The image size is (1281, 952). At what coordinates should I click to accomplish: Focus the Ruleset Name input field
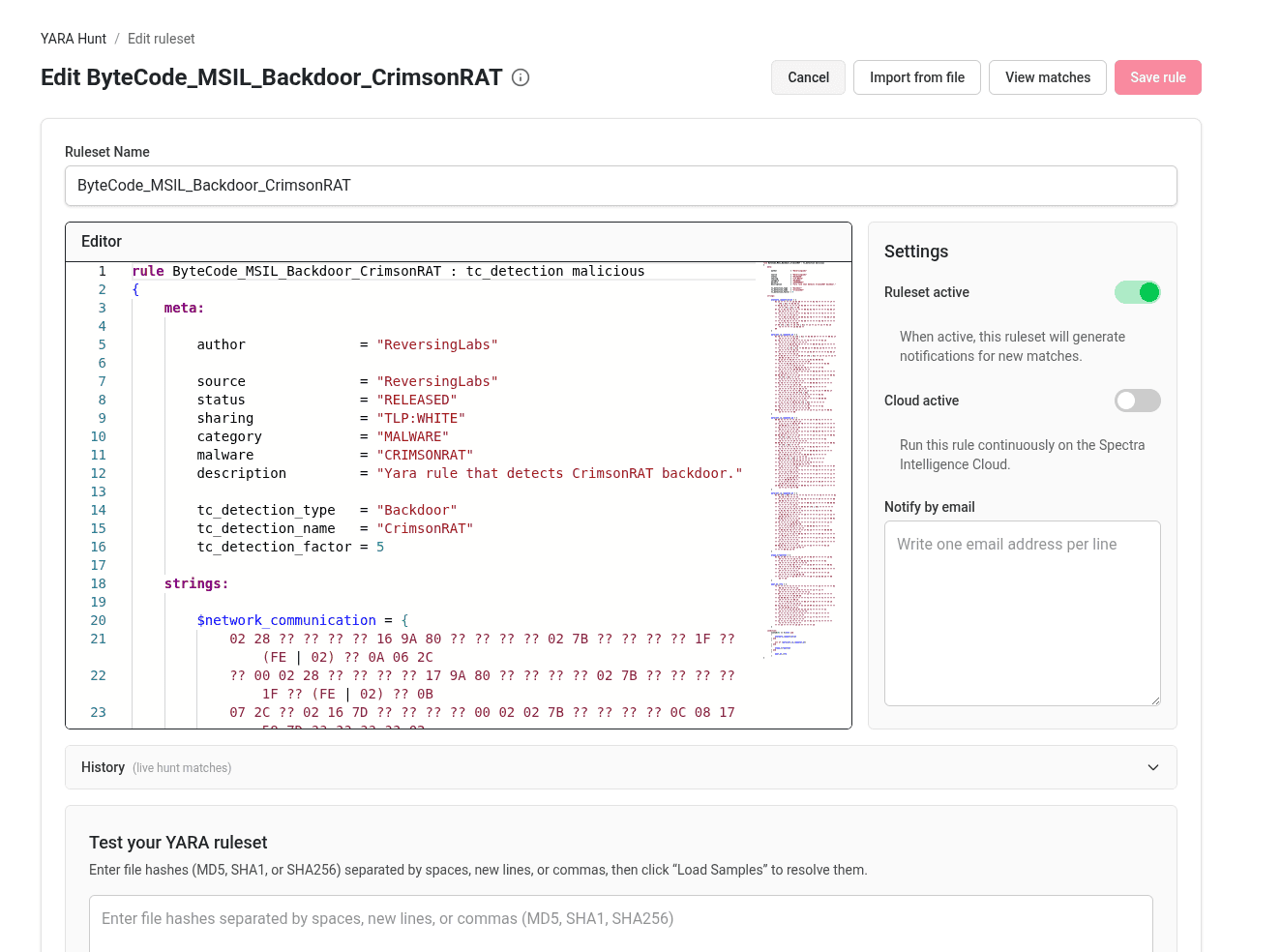point(621,186)
